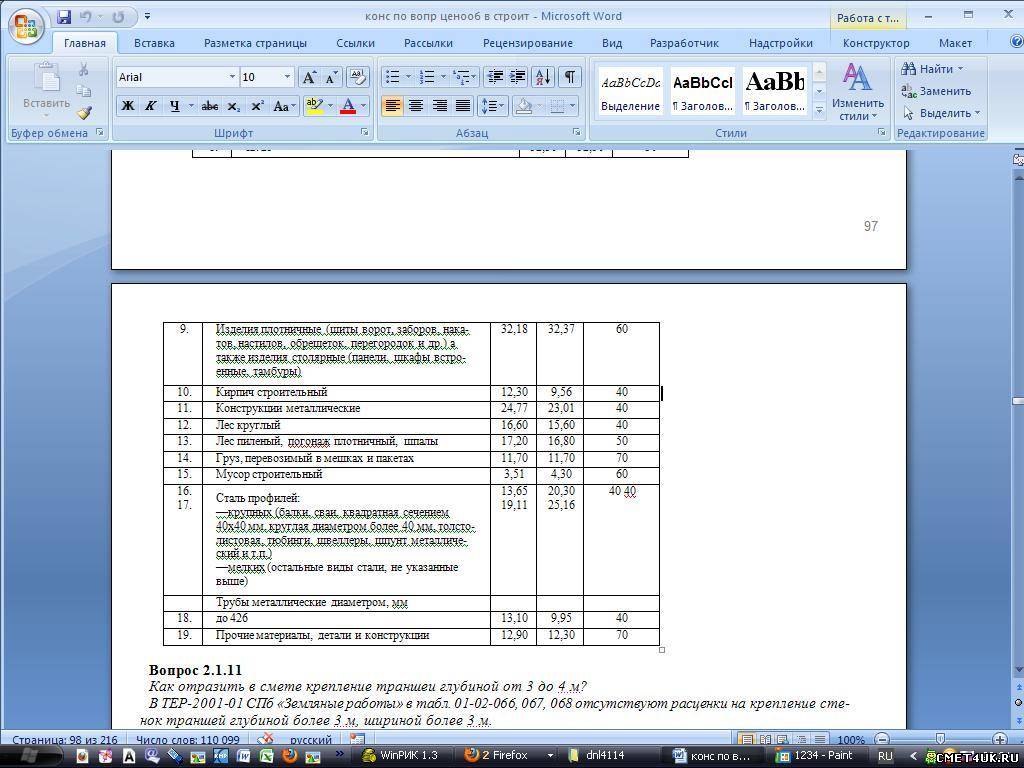The height and width of the screenshot is (768, 1024).
Task: Switch to Print Layout view in status bar
Action: pos(746,740)
